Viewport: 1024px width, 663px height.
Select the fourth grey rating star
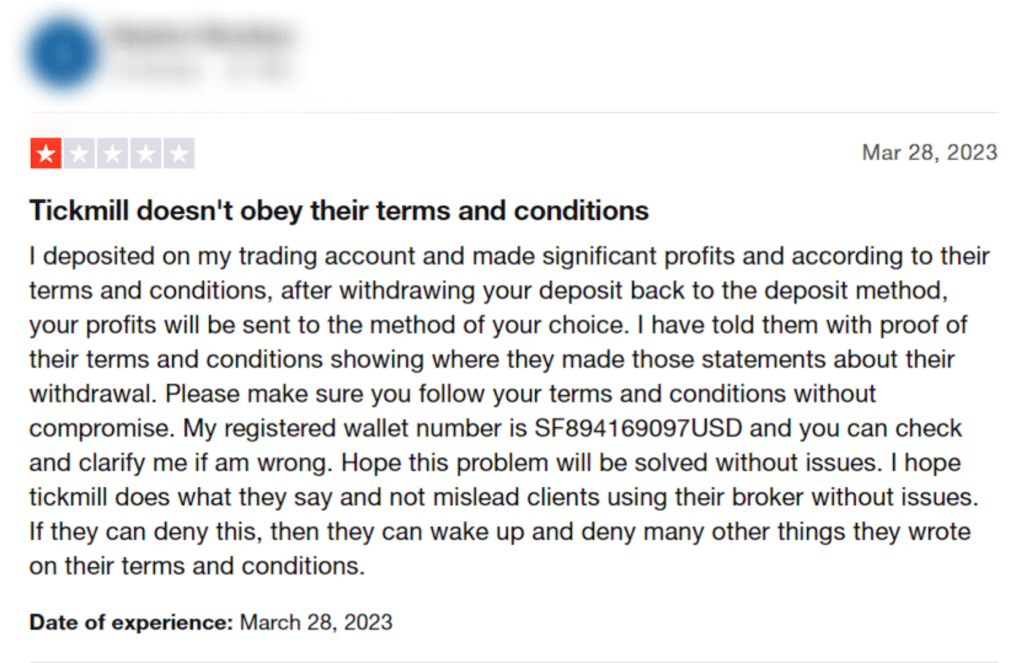pyautogui.click(x=146, y=154)
